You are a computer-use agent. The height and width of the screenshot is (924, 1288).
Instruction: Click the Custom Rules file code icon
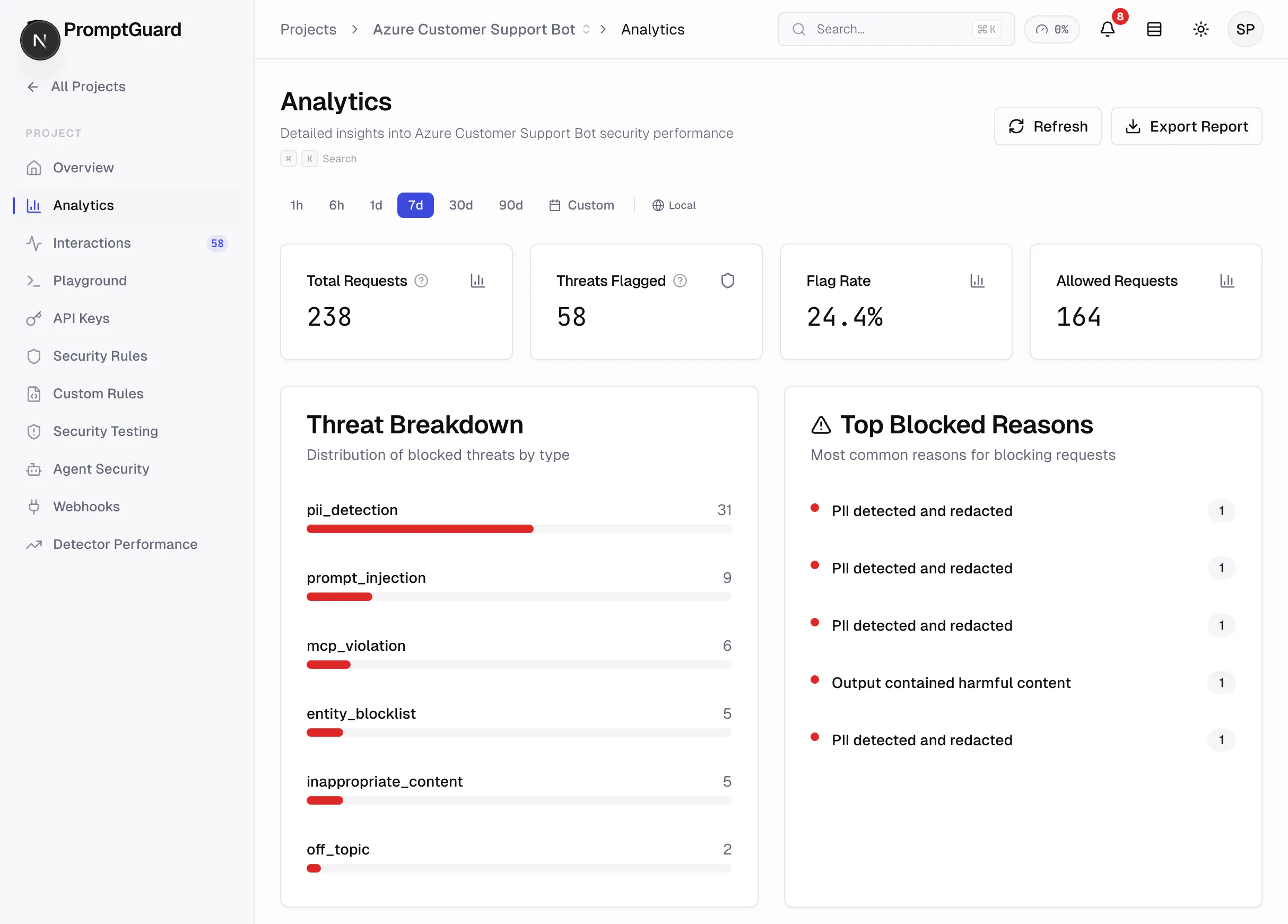coord(34,394)
